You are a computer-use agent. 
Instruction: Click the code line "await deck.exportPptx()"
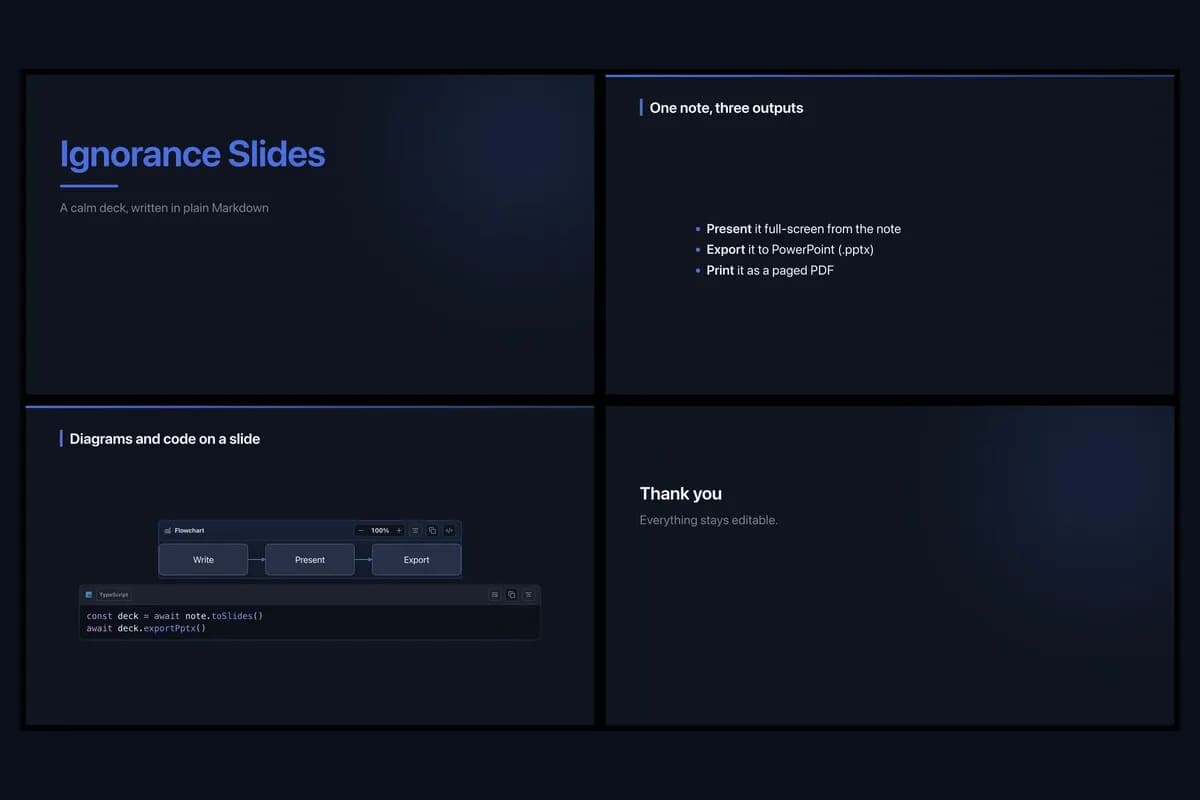click(146, 629)
